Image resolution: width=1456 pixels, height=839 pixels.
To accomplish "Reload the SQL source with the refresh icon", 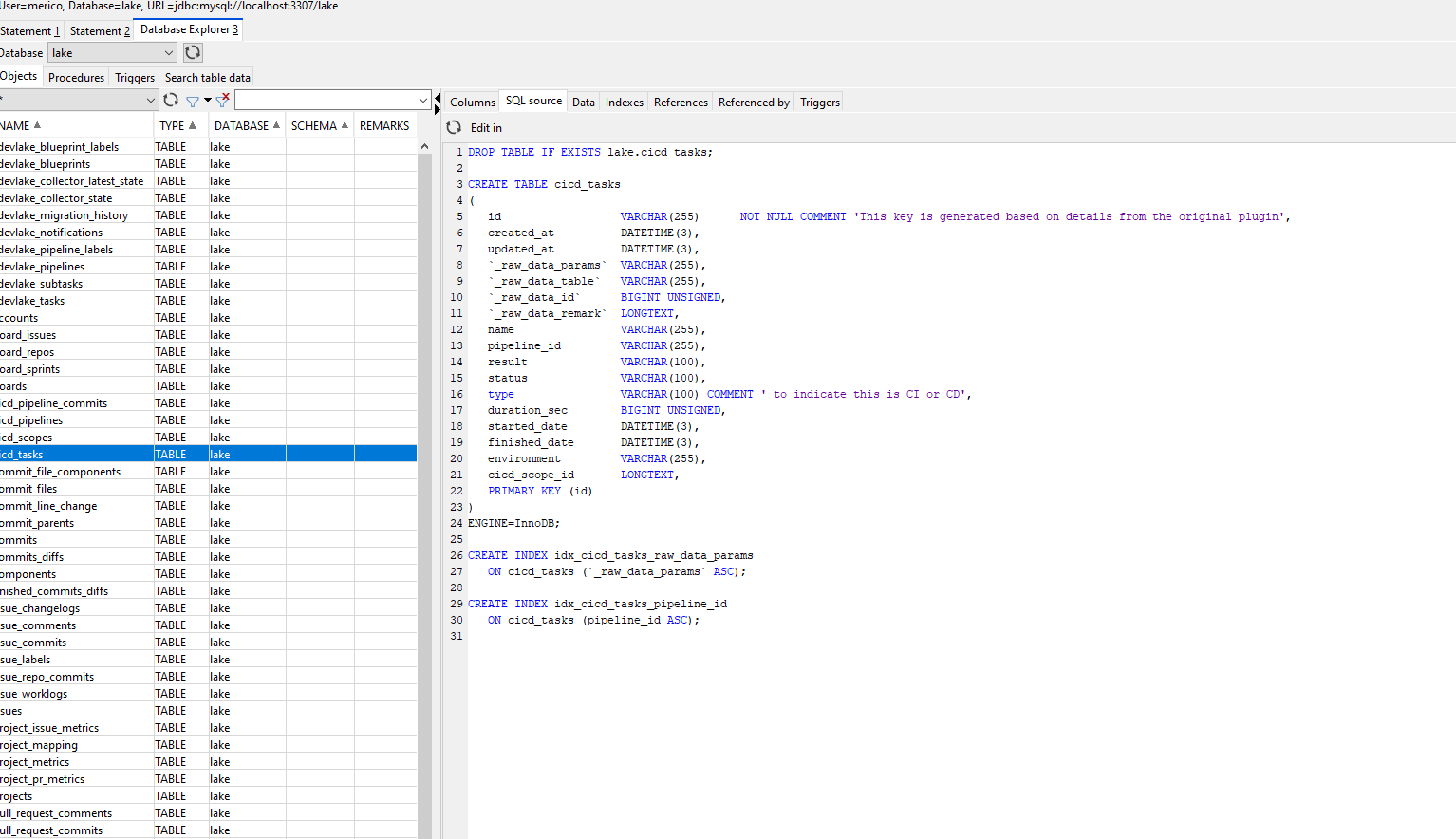I will tap(454, 127).
